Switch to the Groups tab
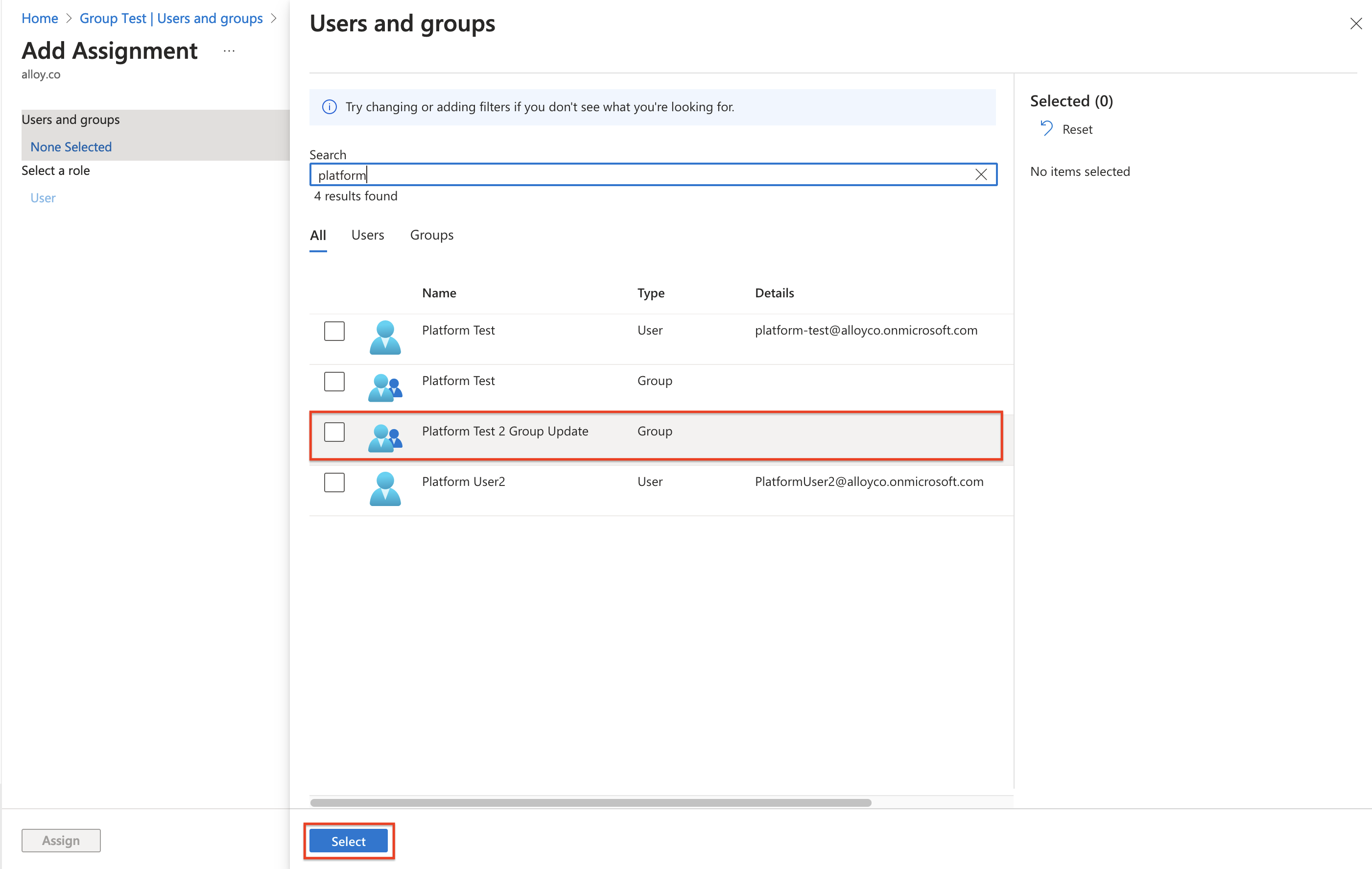Image resolution: width=1372 pixels, height=869 pixels. point(431,235)
